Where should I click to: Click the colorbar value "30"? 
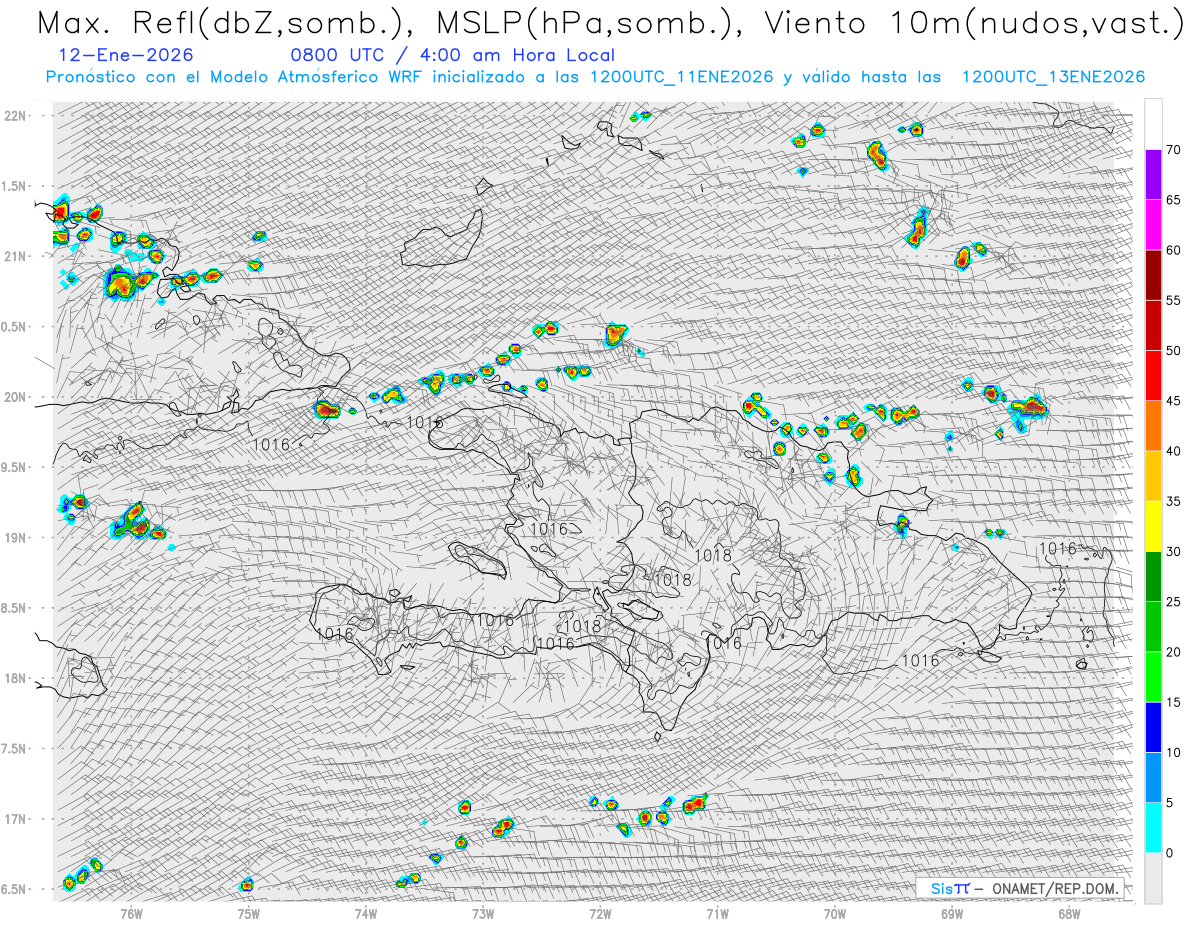1173,551
